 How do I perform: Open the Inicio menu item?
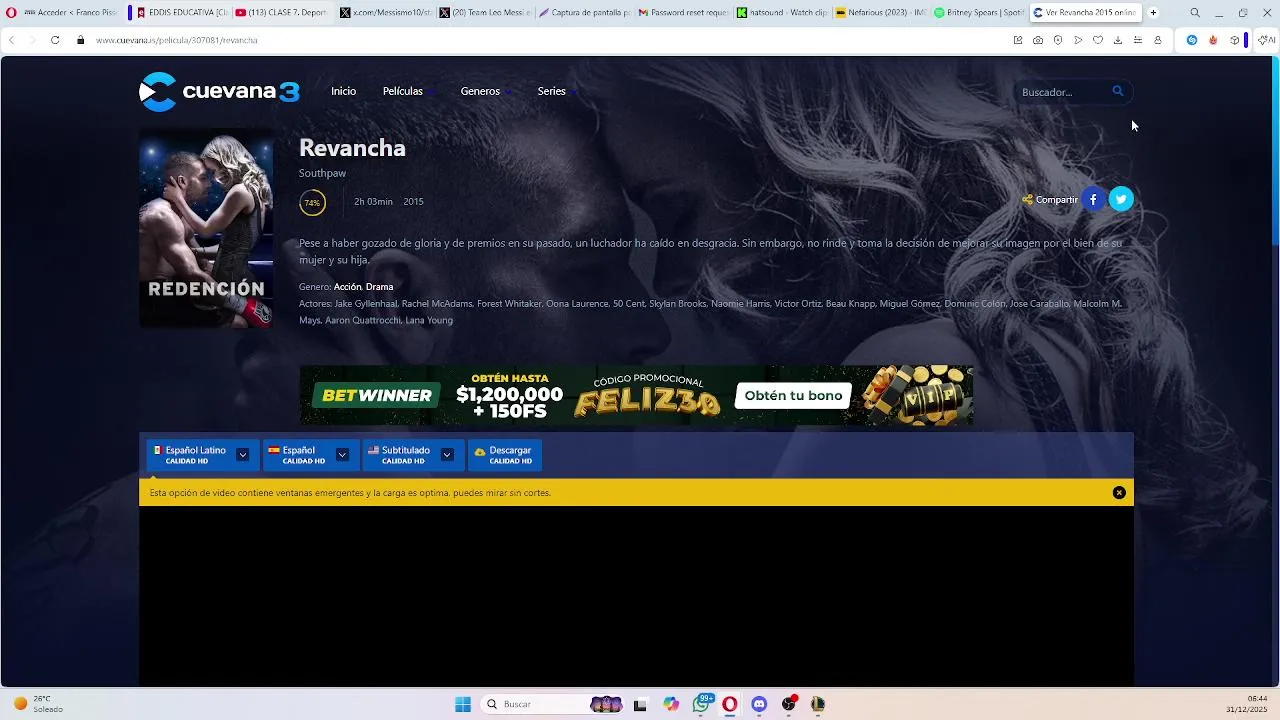click(x=343, y=91)
